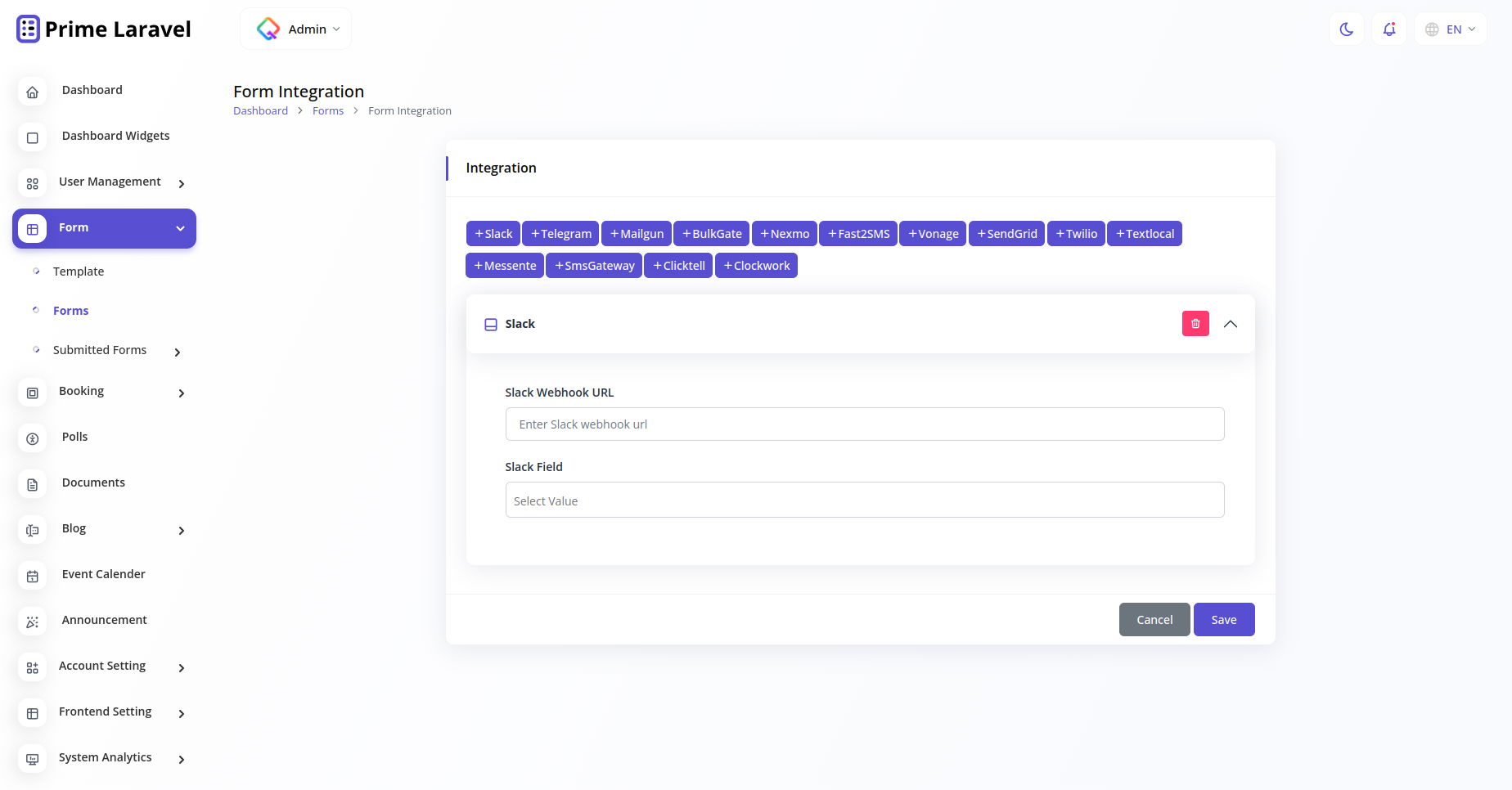Collapse the Slack integration panel

(1231, 323)
